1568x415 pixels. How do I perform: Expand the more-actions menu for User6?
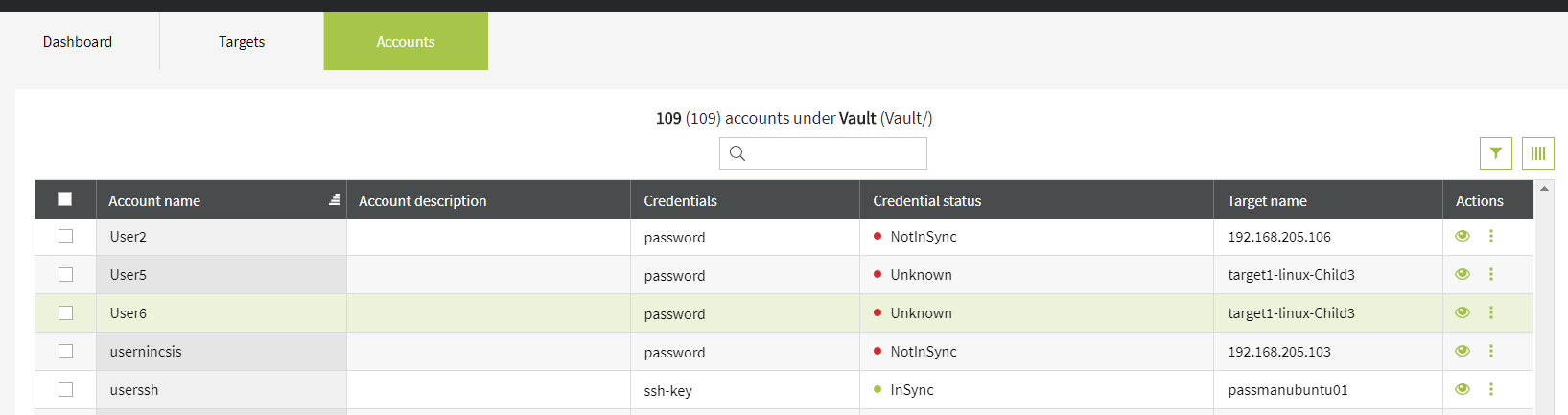coord(1490,312)
